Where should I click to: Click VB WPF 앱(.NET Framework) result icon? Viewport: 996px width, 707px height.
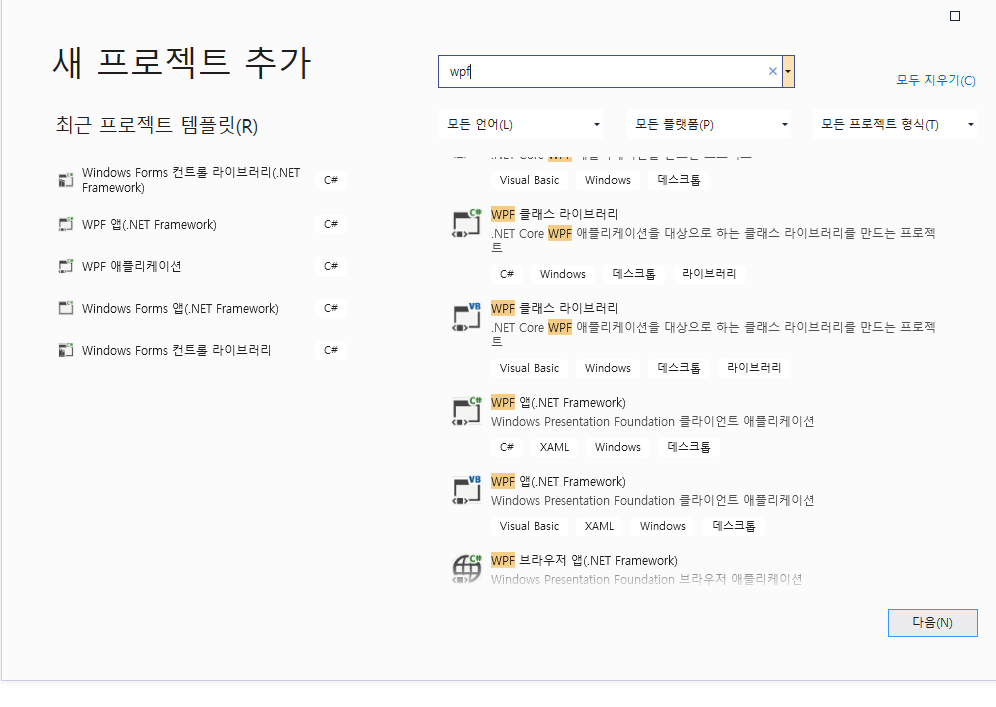pos(466,490)
